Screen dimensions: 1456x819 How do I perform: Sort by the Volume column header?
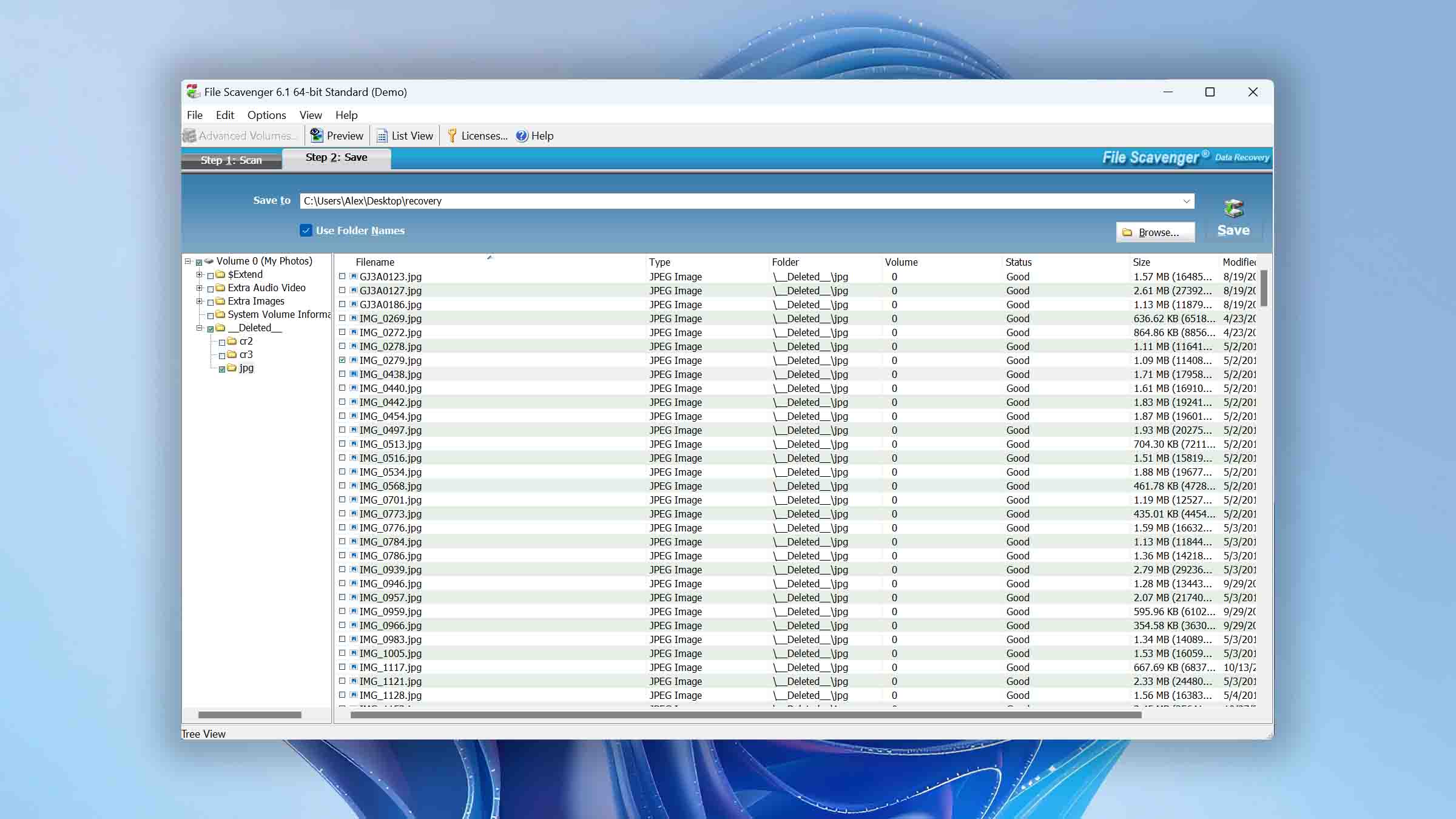click(941, 262)
